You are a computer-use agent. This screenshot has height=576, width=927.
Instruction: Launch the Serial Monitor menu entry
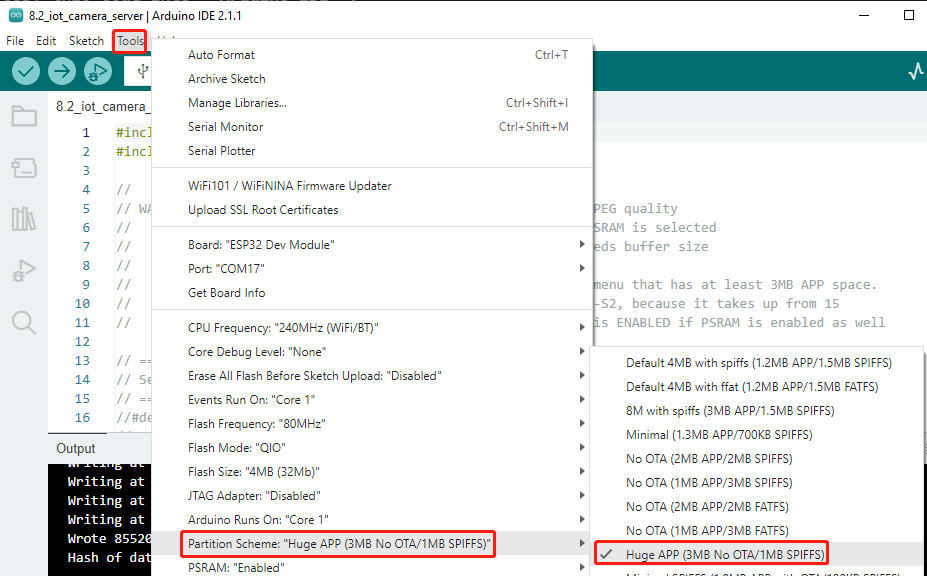pos(372,127)
